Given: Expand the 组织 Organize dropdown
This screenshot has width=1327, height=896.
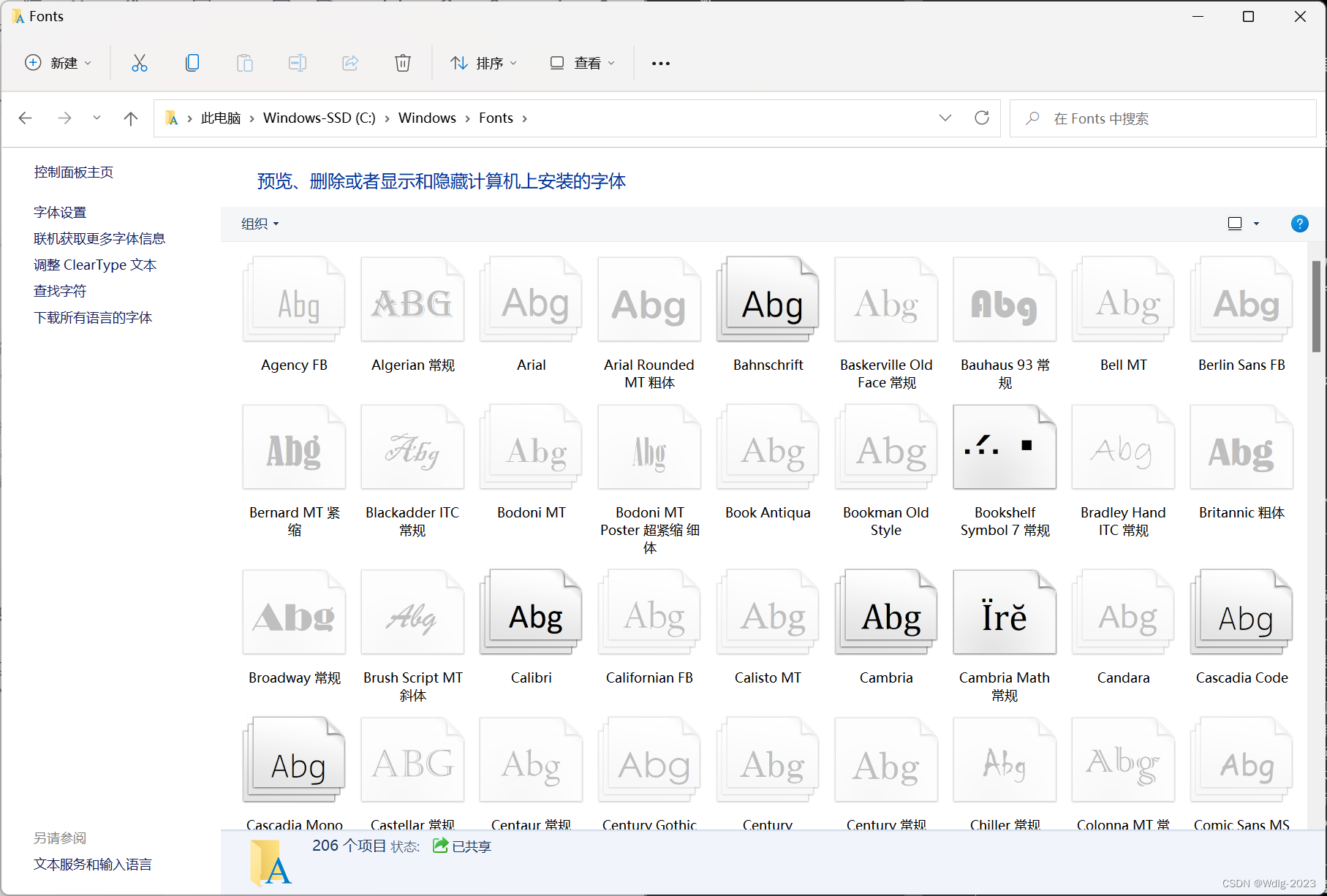Looking at the screenshot, I should (x=259, y=224).
